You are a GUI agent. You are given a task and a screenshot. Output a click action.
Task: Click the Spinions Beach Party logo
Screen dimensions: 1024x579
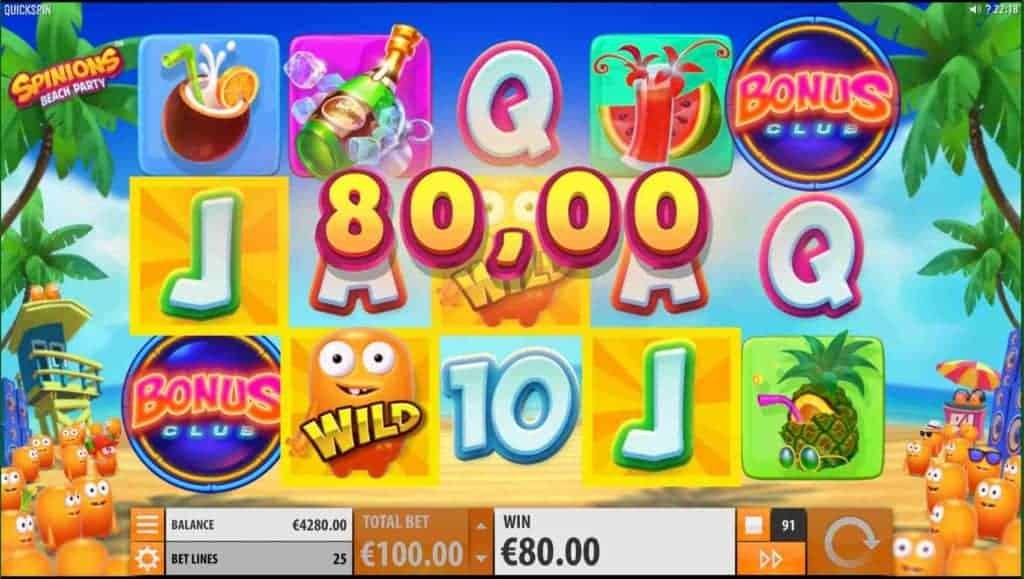[67, 78]
